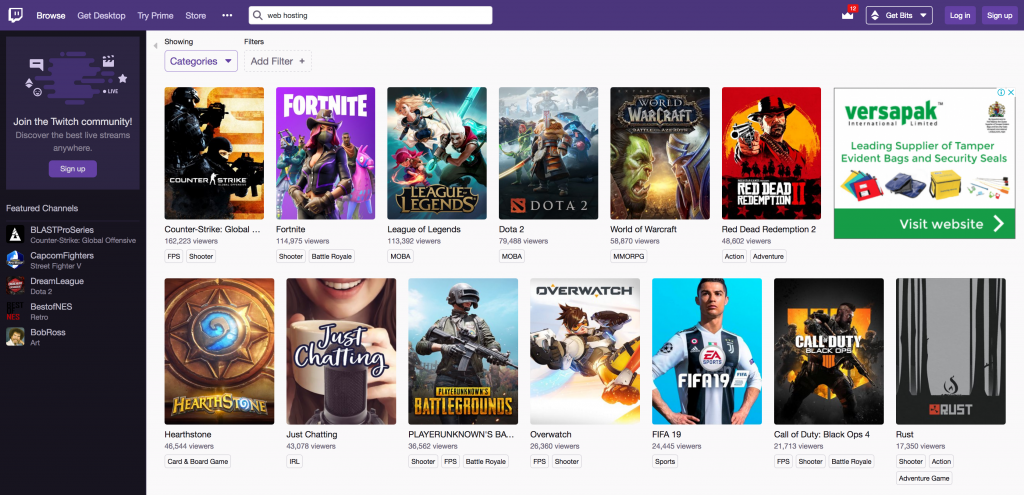
Task: Click 'Featured Channels' heading
Action: point(42,208)
